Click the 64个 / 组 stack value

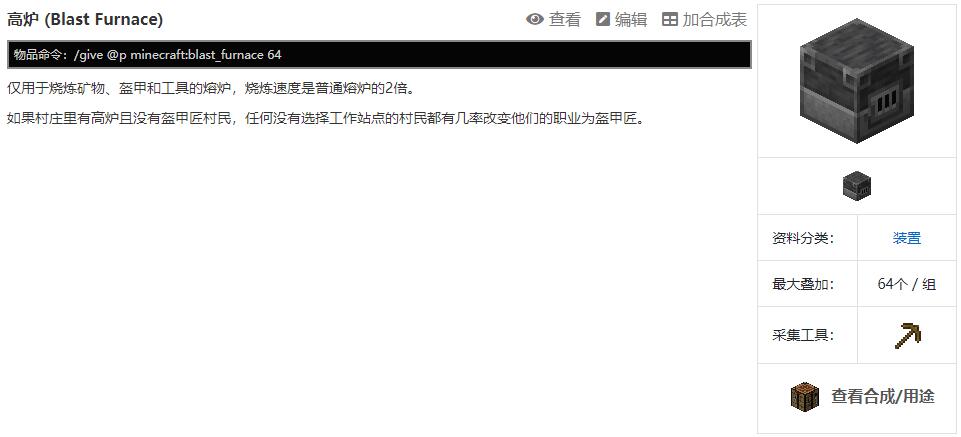point(906,284)
